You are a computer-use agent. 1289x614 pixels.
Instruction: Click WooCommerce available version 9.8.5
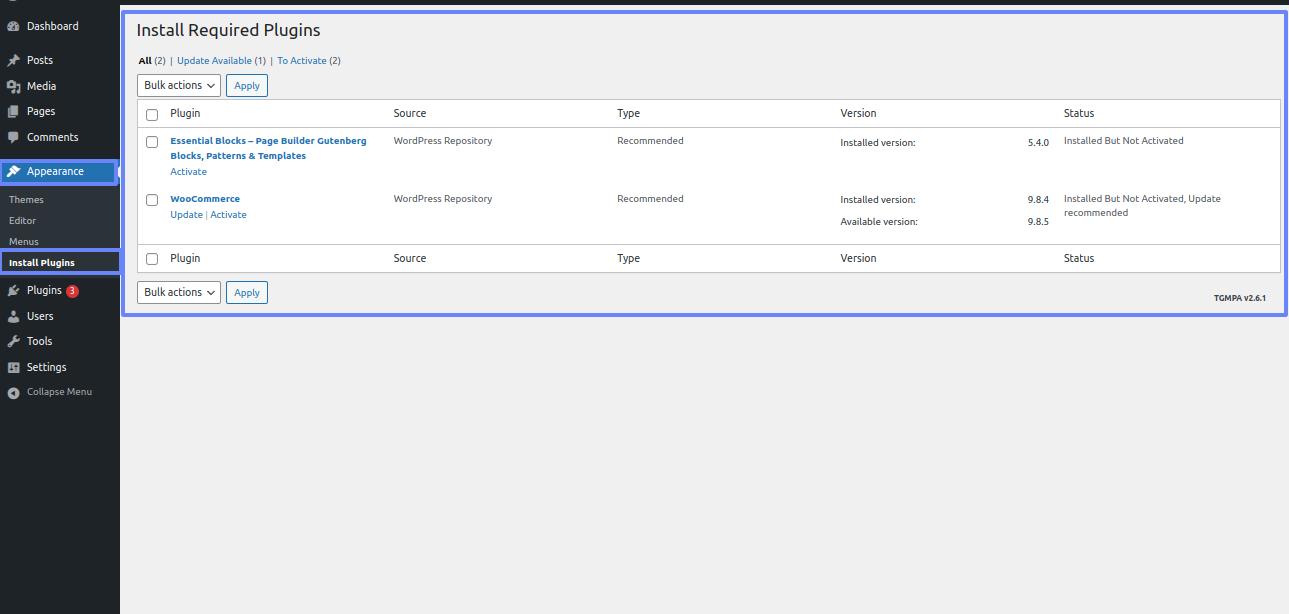click(1038, 222)
